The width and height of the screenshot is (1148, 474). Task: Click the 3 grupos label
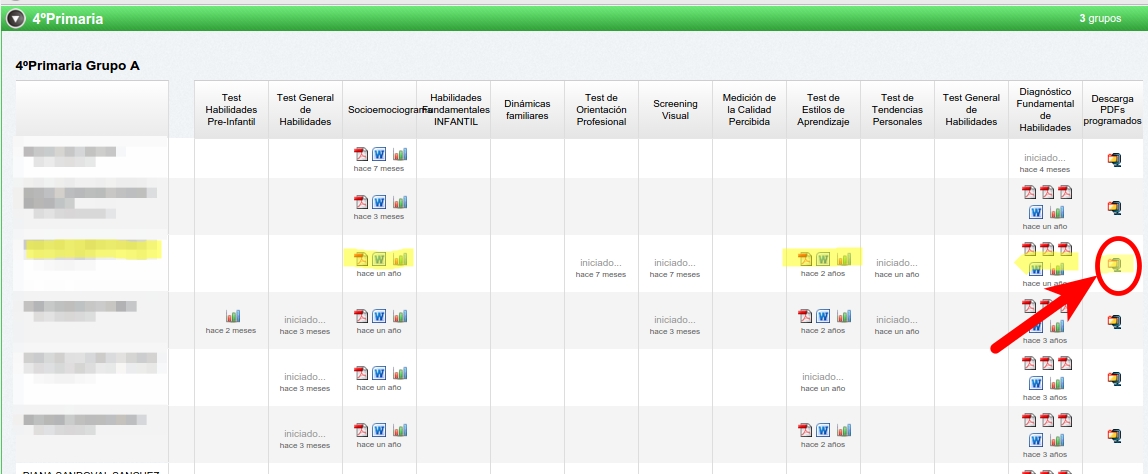coord(1100,18)
